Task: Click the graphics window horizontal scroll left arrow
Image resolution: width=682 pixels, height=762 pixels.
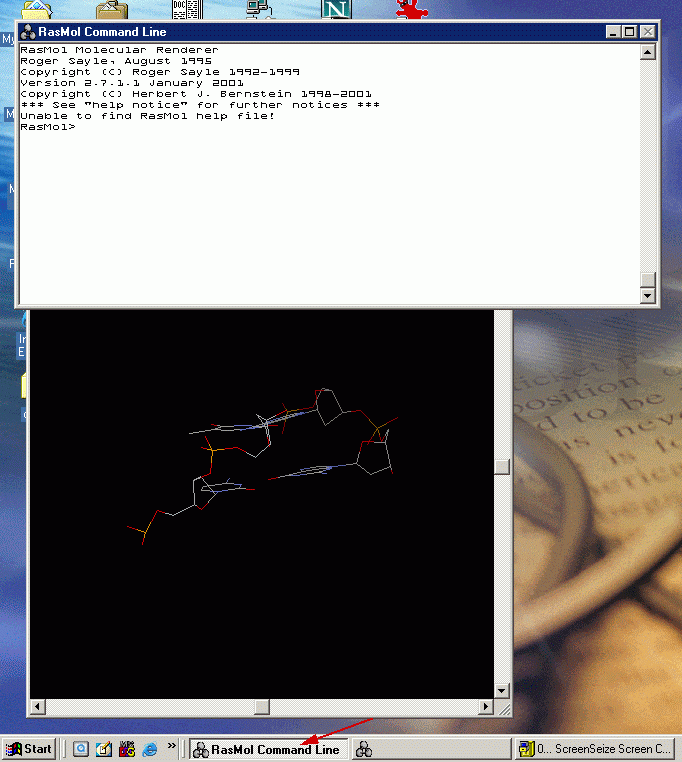Action: coord(38,707)
